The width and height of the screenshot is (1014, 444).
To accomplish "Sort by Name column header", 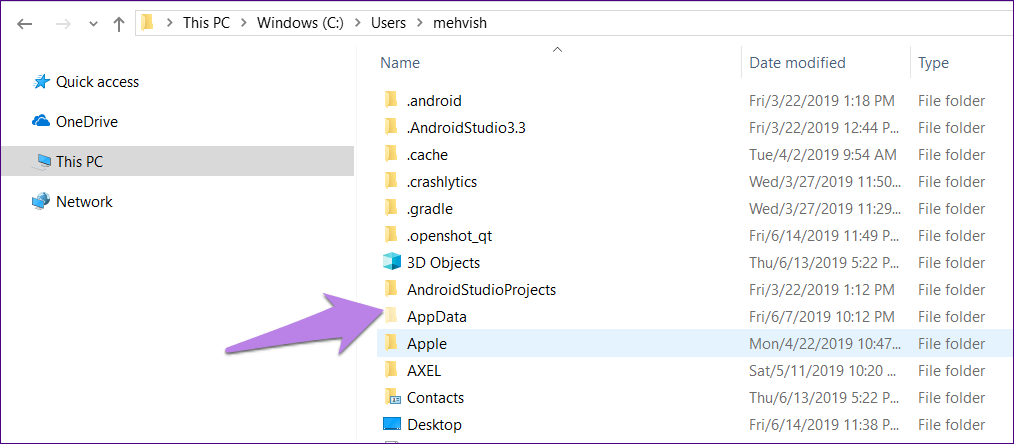I will pyautogui.click(x=400, y=63).
